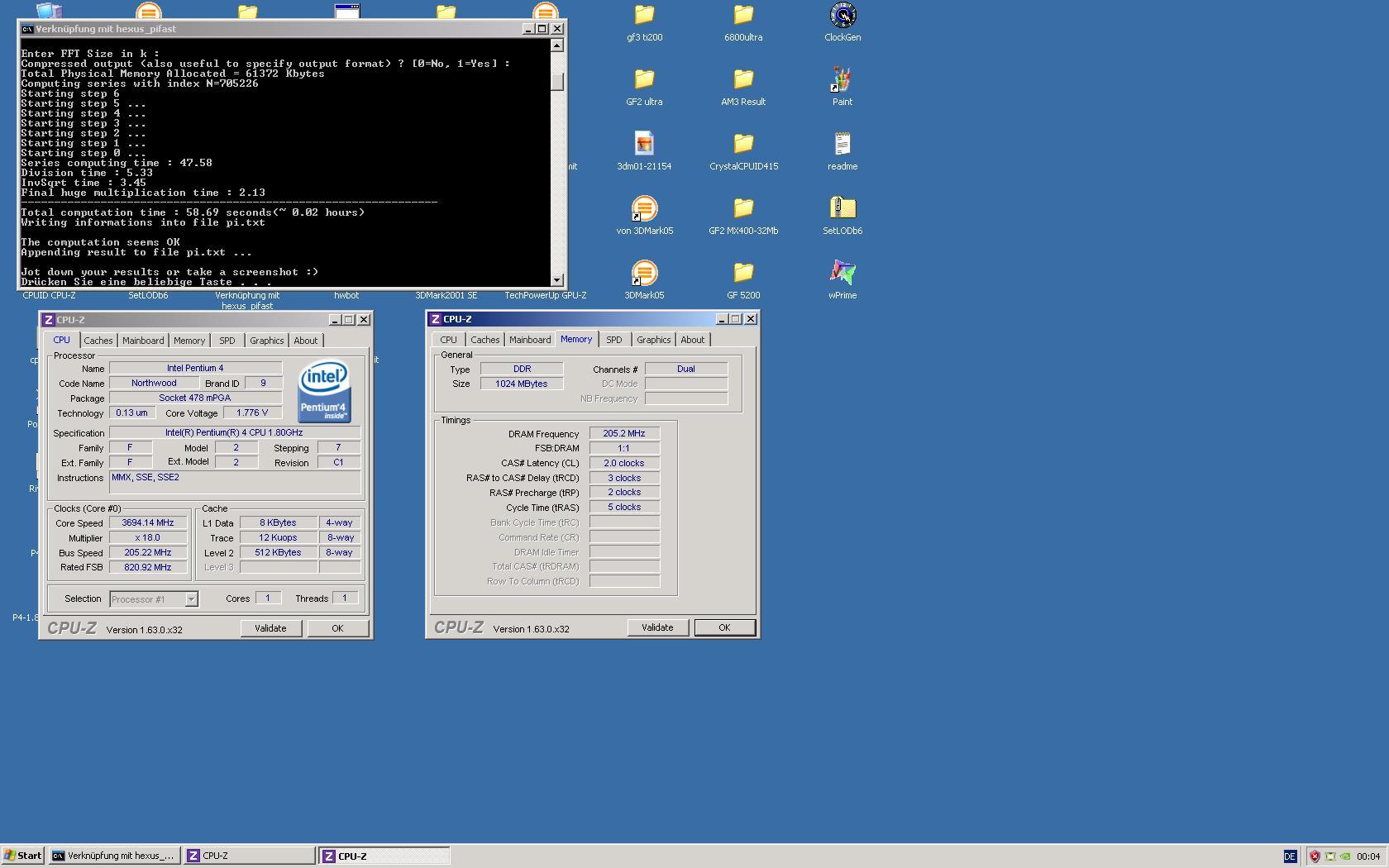This screenshot has width=1389, height=868.
Task: Open SPD tab in right CPU-Z window
Action: pos(613,340)
